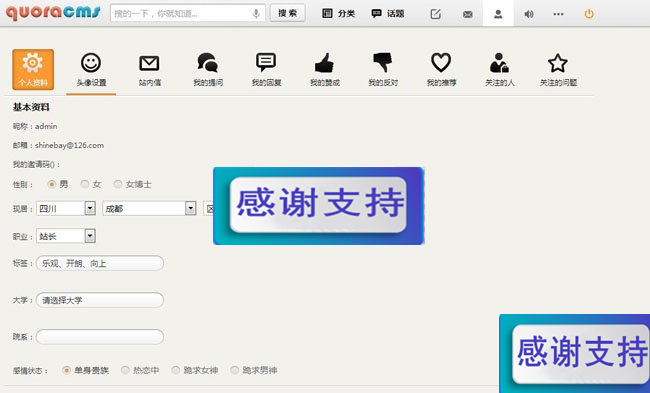Click the 基本资料 heading
This screenshot has height=393, width=650.
coord(31,107)
